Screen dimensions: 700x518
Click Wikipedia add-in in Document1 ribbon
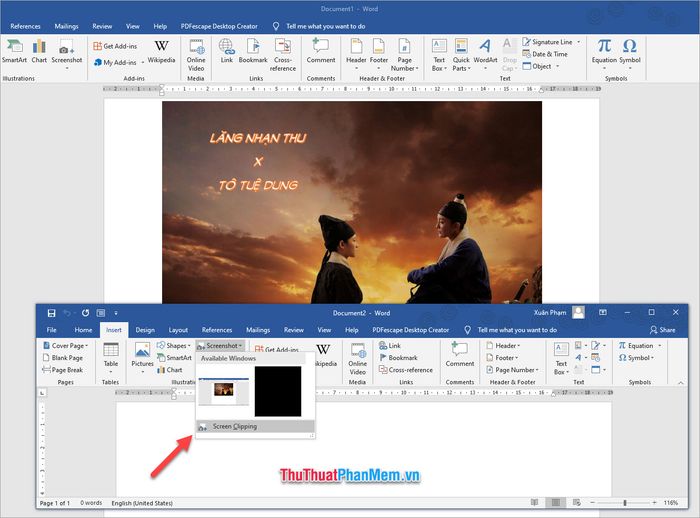tap(161, 51)
